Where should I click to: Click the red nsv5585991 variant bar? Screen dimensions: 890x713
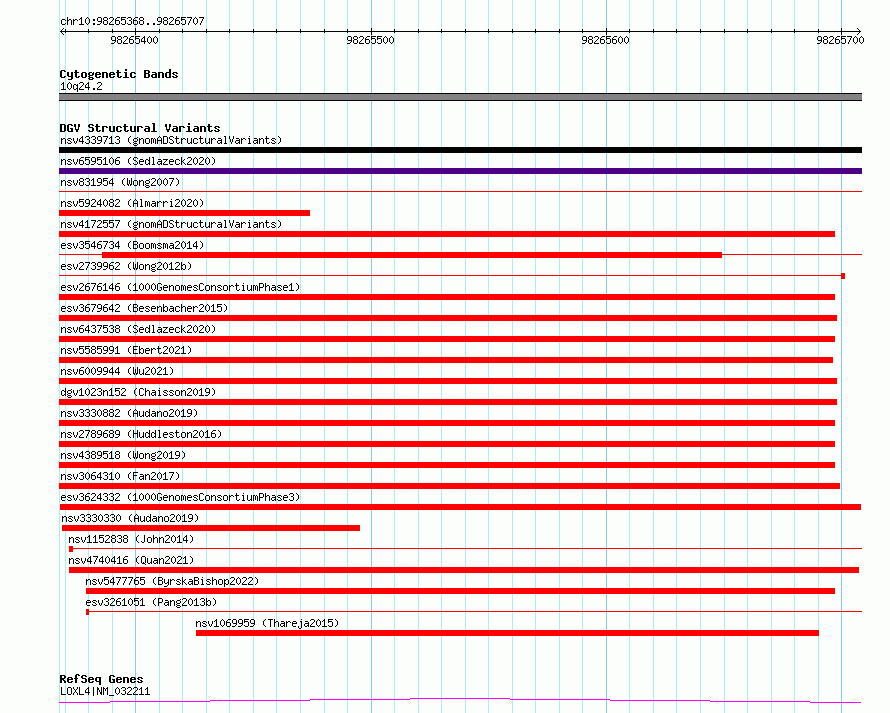point(446,360)
